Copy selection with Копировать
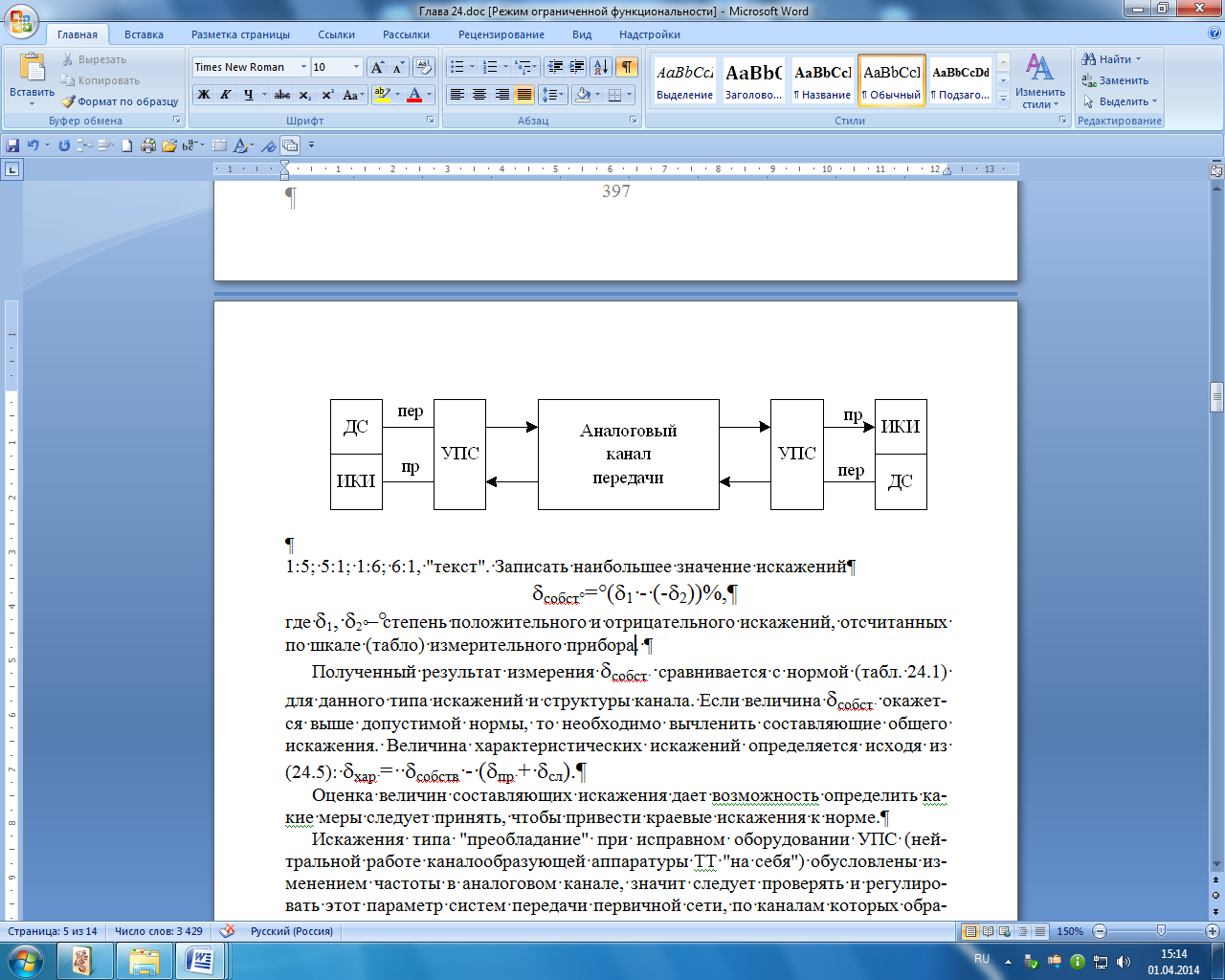The width and height of the screenshot is (1225, 980). tap(100, 80)
